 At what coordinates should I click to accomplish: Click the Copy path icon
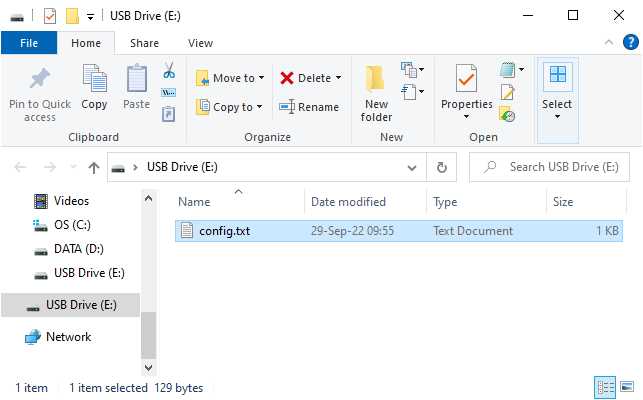click(169, 92)
